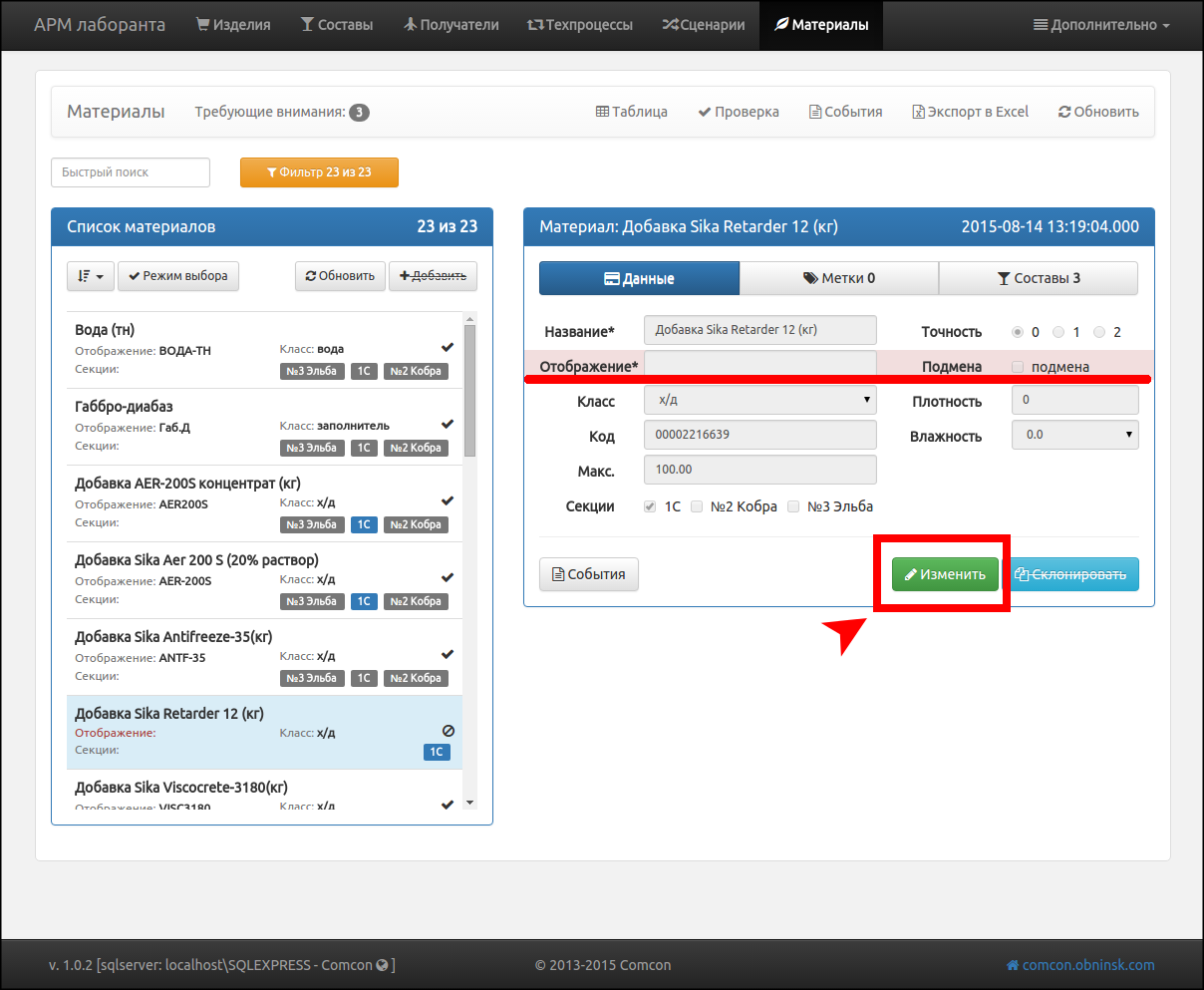This screenshot has width=1204, height=990.
Task: Open События in the material panel
Action: coord(589,574)
